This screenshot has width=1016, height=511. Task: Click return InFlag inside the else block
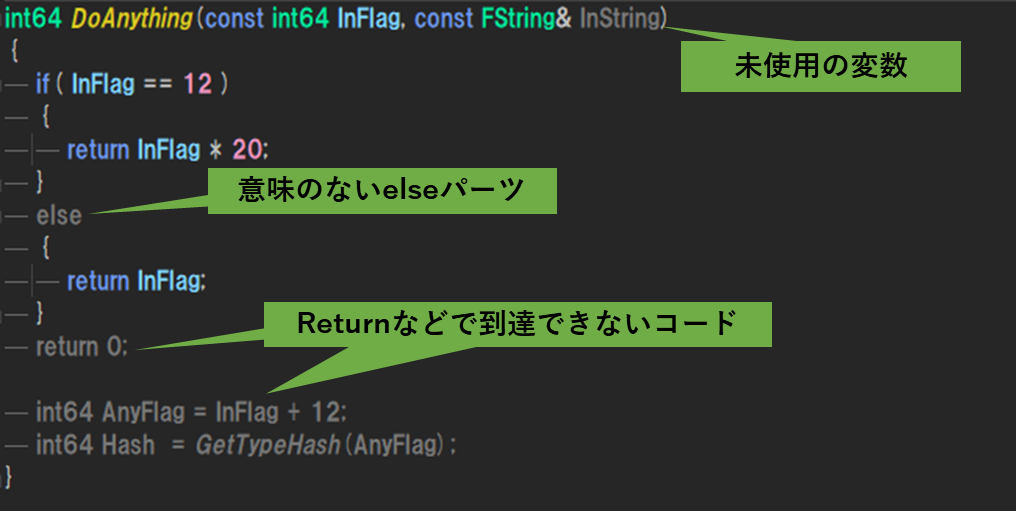pos(136,281)
